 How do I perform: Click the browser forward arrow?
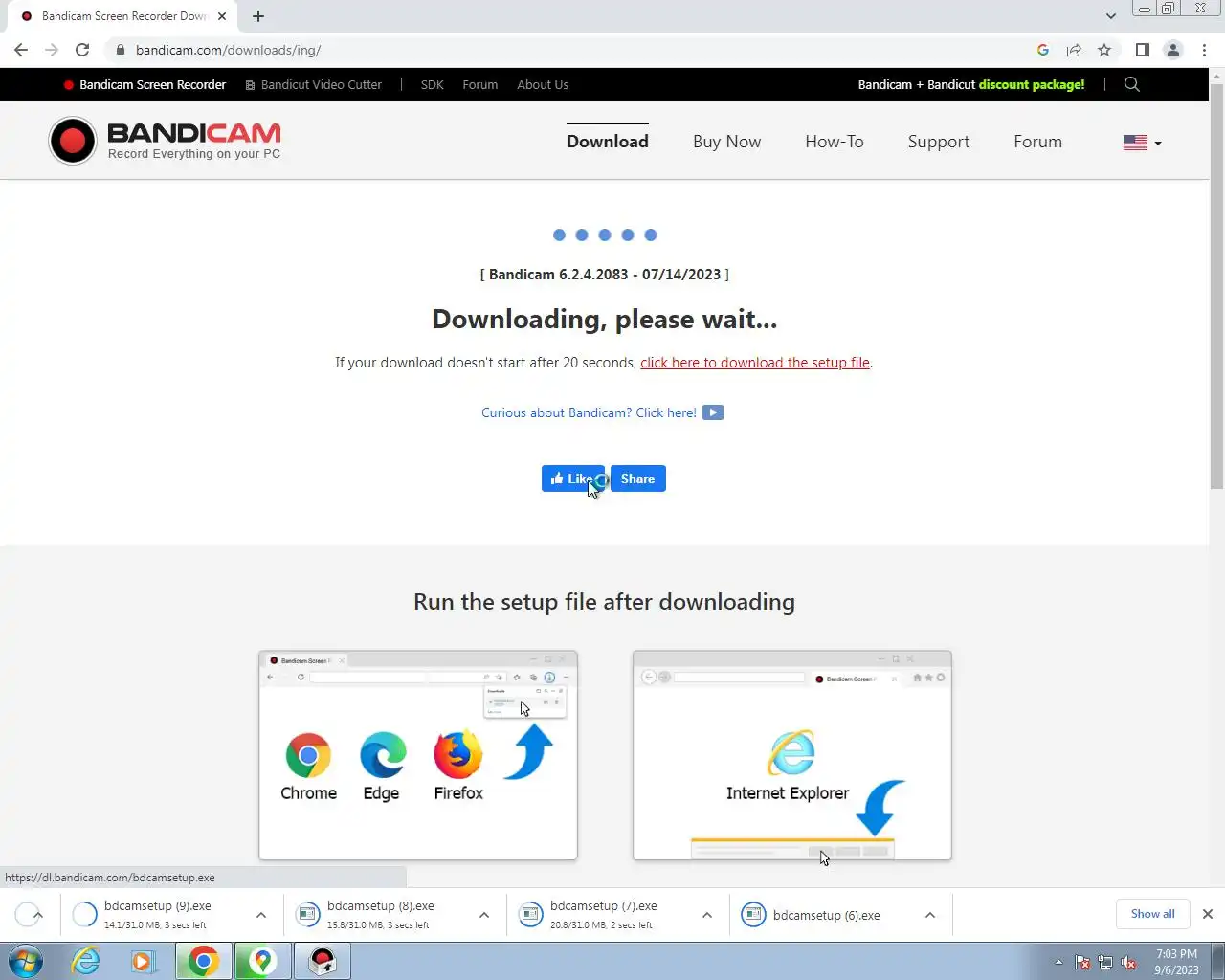(52, 50)
